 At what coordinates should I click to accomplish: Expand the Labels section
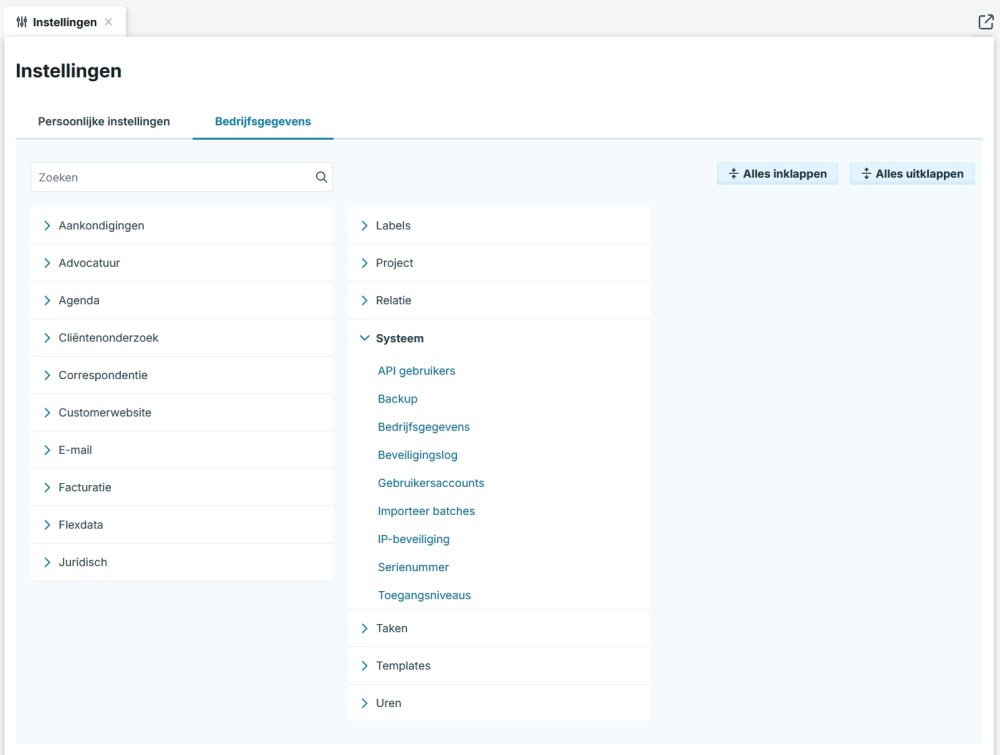coord(499,226)
